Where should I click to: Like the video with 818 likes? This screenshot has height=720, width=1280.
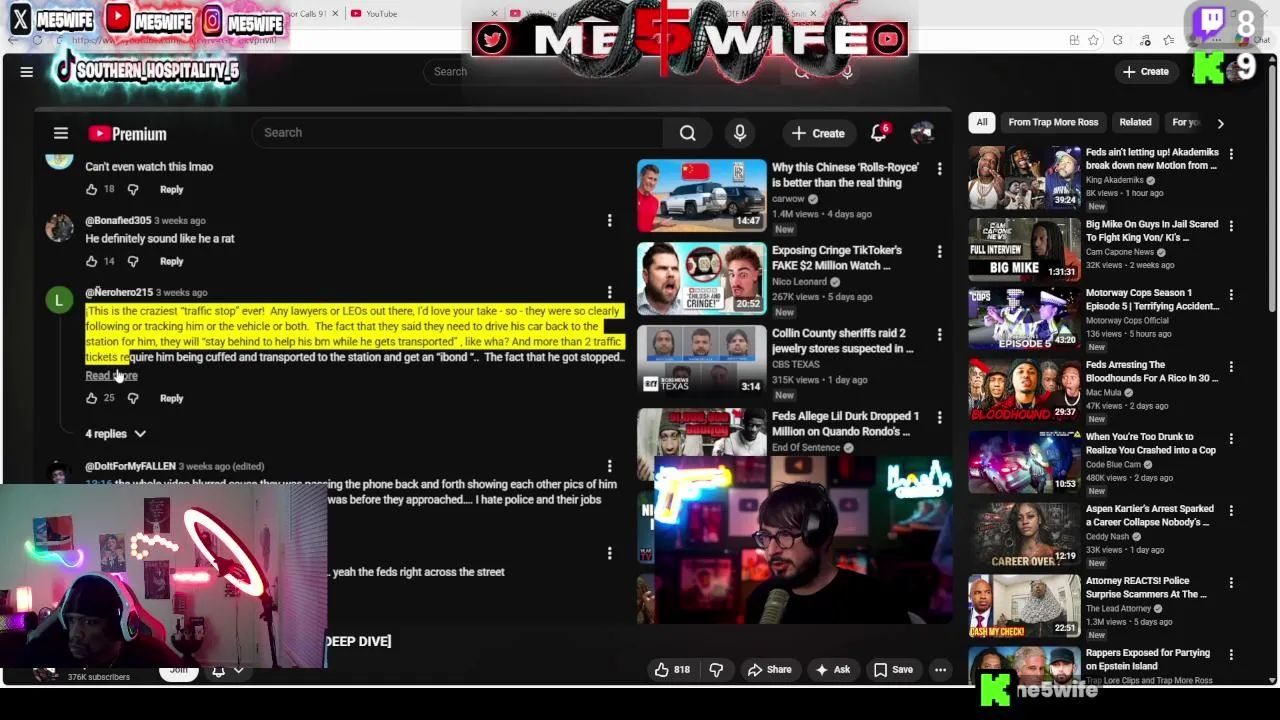click(672, 670)
